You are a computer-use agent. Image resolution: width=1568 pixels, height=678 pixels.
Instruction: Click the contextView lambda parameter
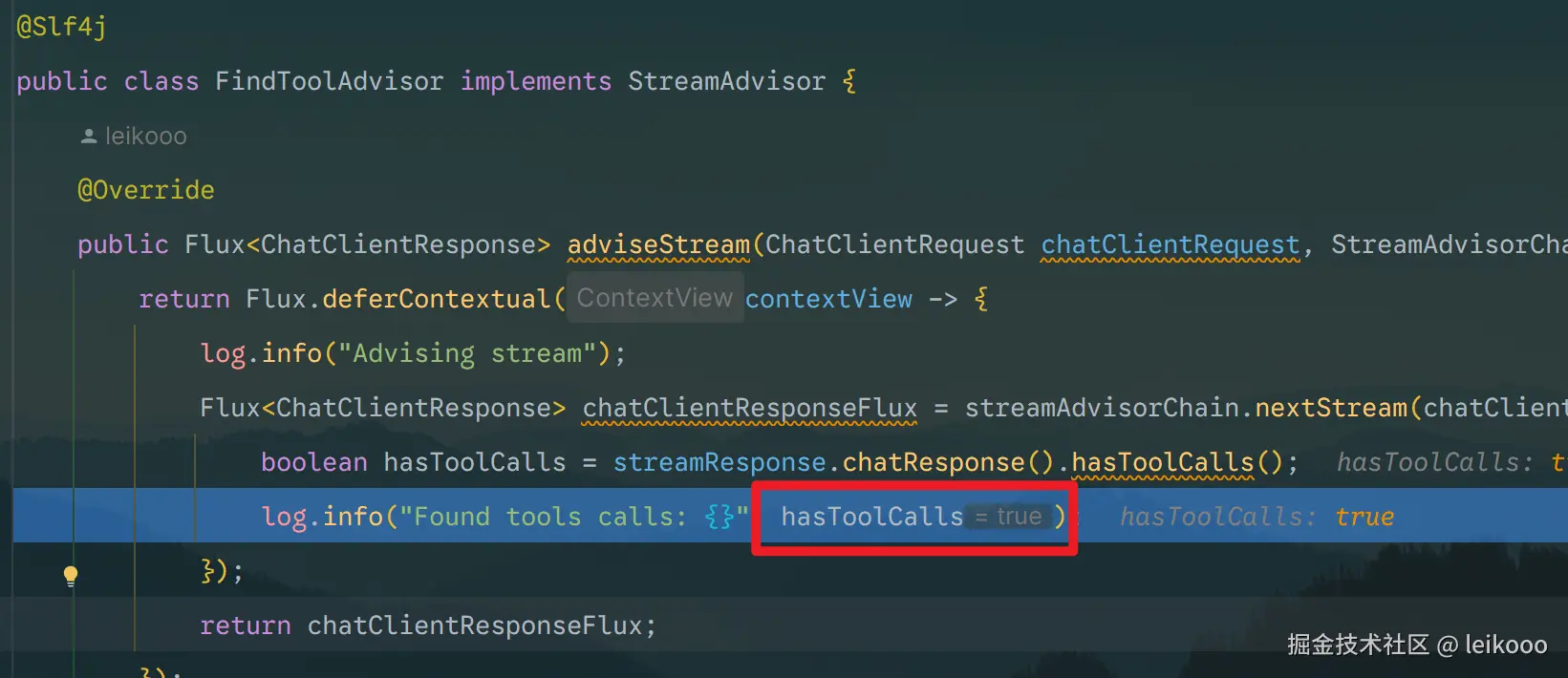[x=828, y=299]
